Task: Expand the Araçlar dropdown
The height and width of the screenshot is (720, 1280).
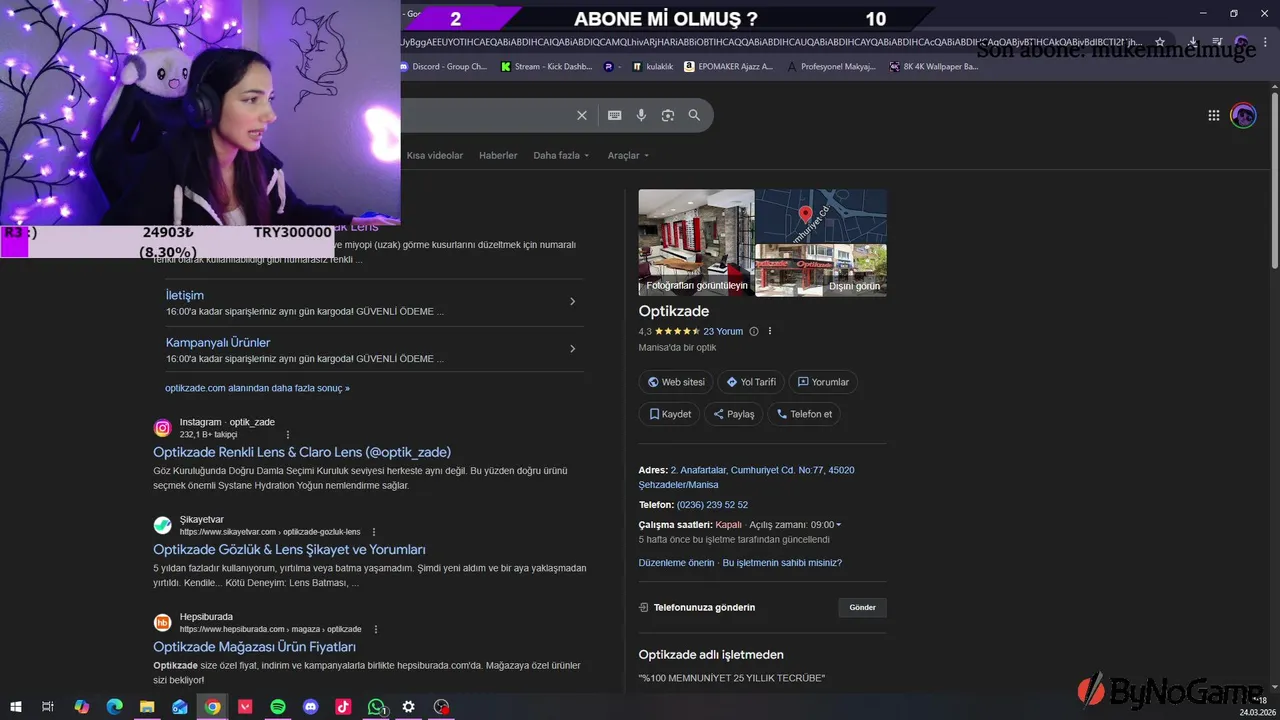Action: 628,156
